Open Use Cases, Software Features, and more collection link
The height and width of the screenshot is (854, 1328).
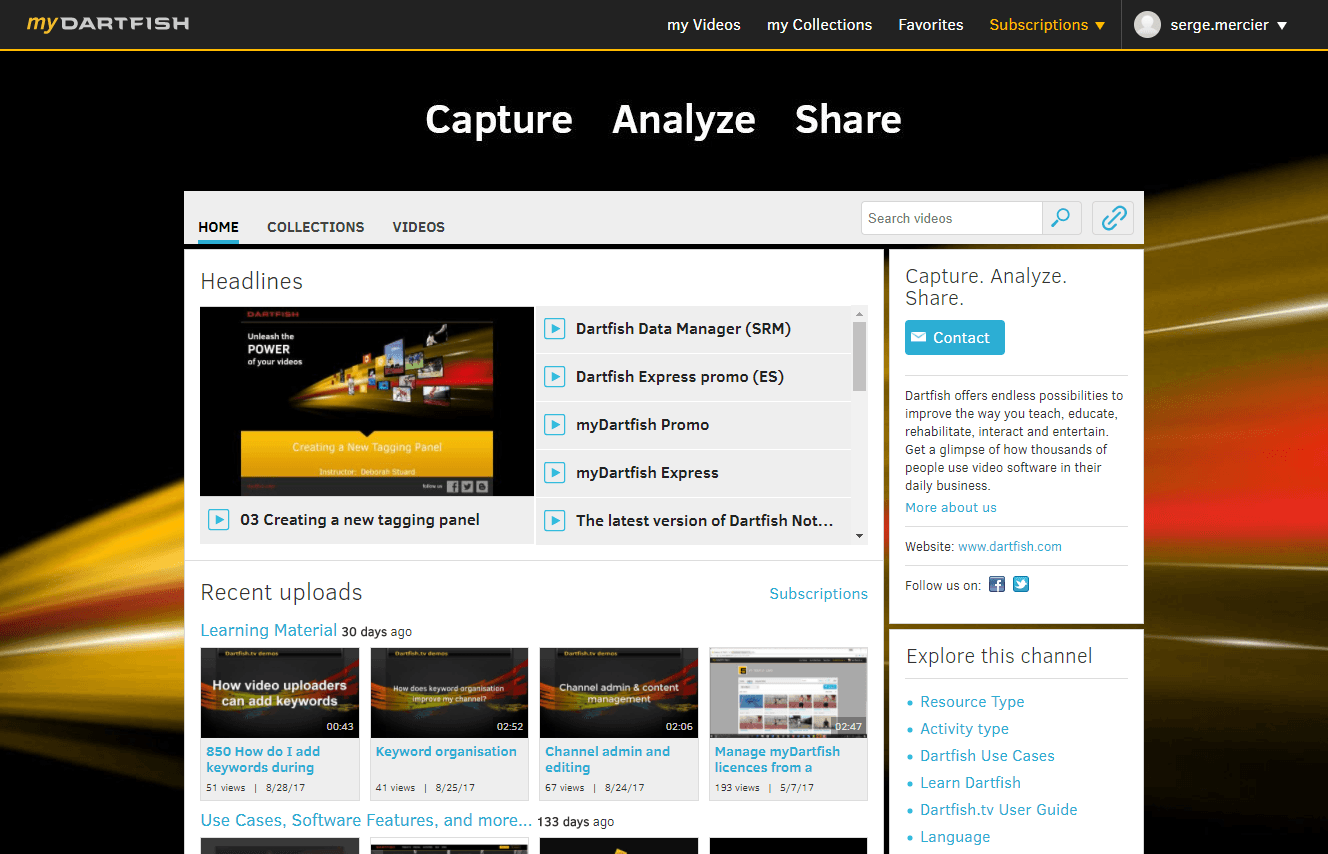[x=366, y=820]
